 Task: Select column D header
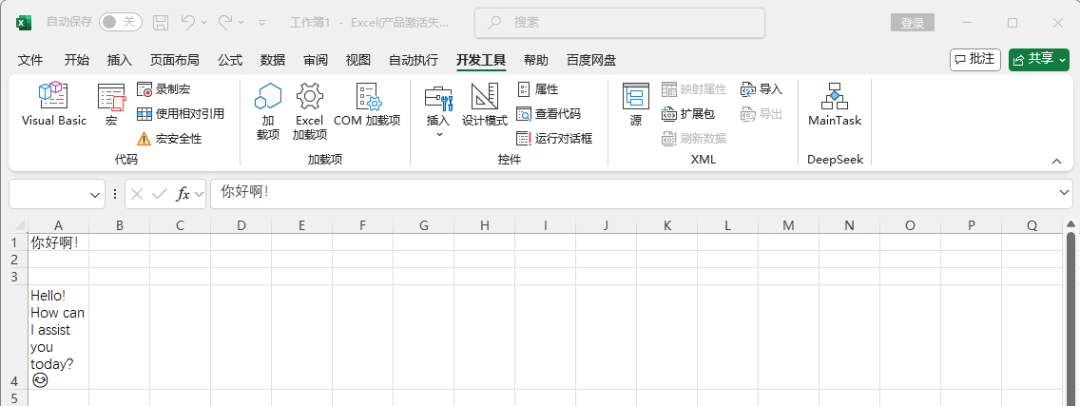(x=241, y=225)
